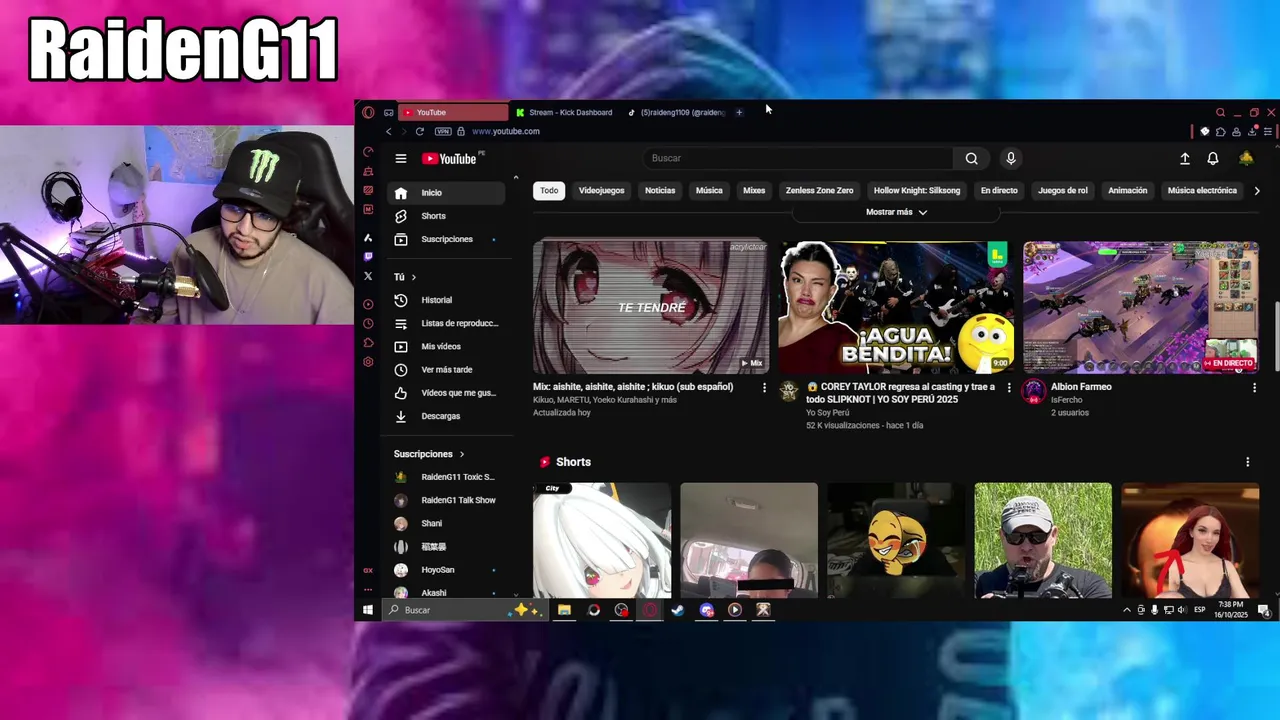Go back with the browser back arrow
1280x720 pixels.
(x=389, y=131)
